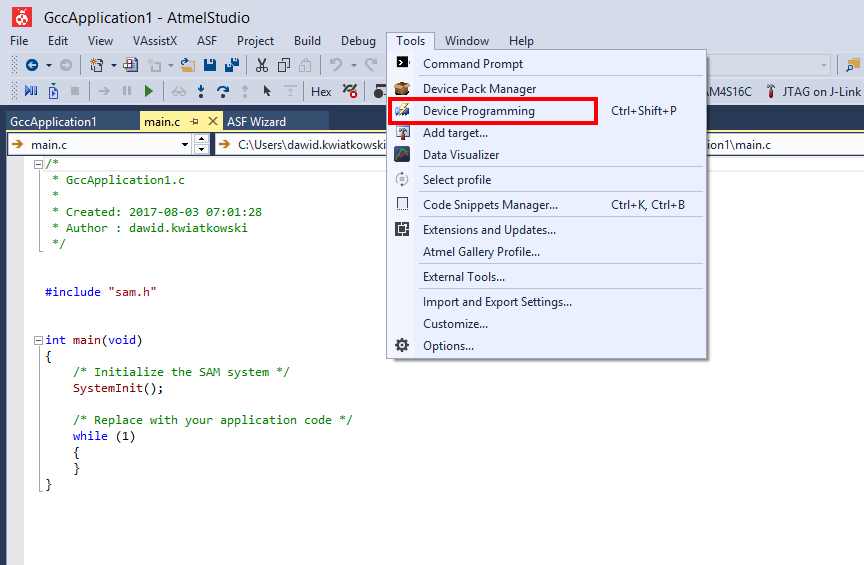Open the New Project dropdown arrow
The width and height of the screenshot is (864, 565).
point(114,66)
